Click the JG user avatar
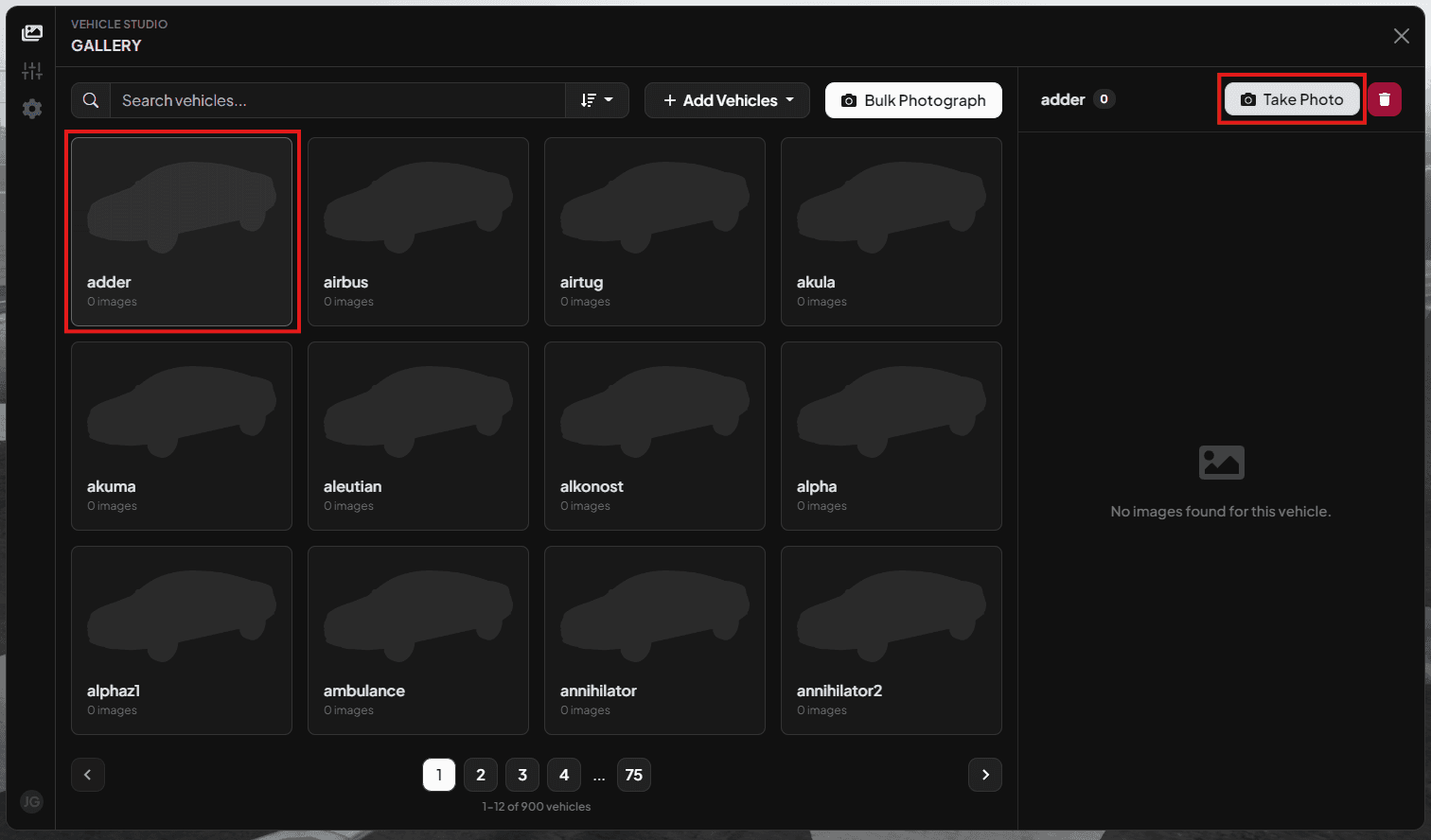 tap(31, 802)
